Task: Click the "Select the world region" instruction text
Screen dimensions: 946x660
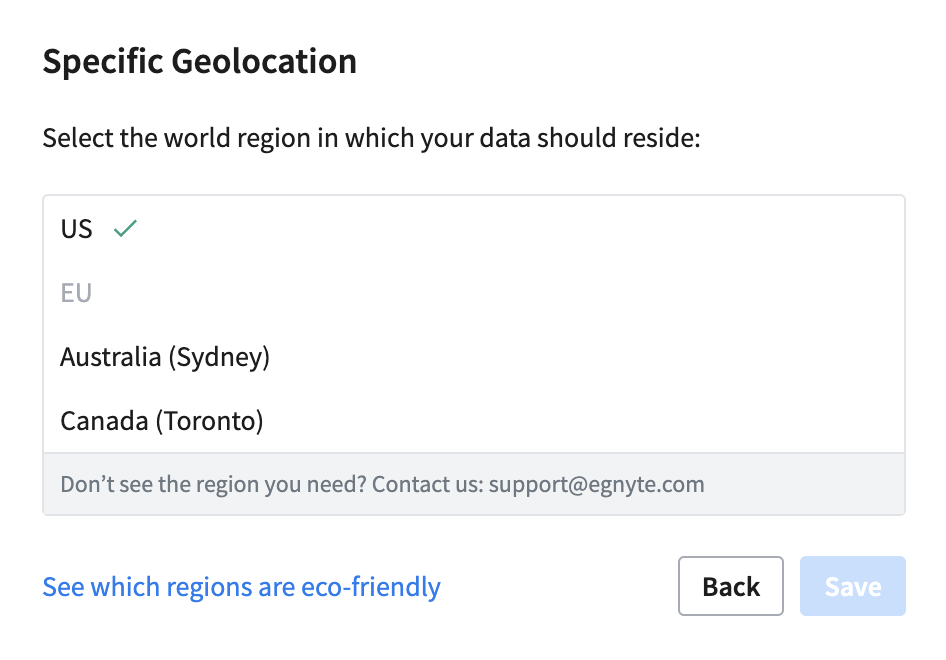Action: [x=371, y=137]
